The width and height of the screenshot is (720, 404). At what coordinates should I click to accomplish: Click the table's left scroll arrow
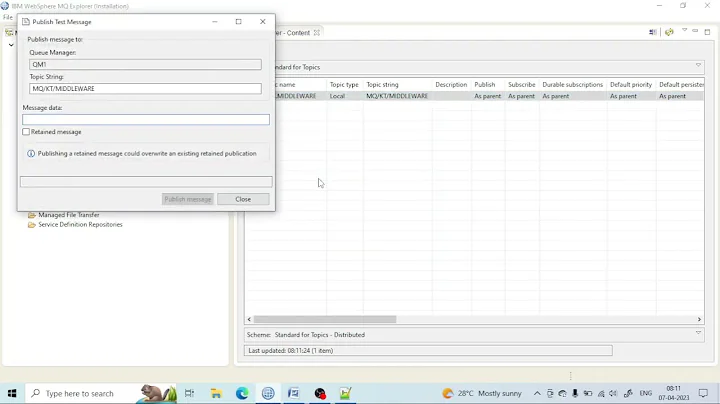[x=249, y=319]
